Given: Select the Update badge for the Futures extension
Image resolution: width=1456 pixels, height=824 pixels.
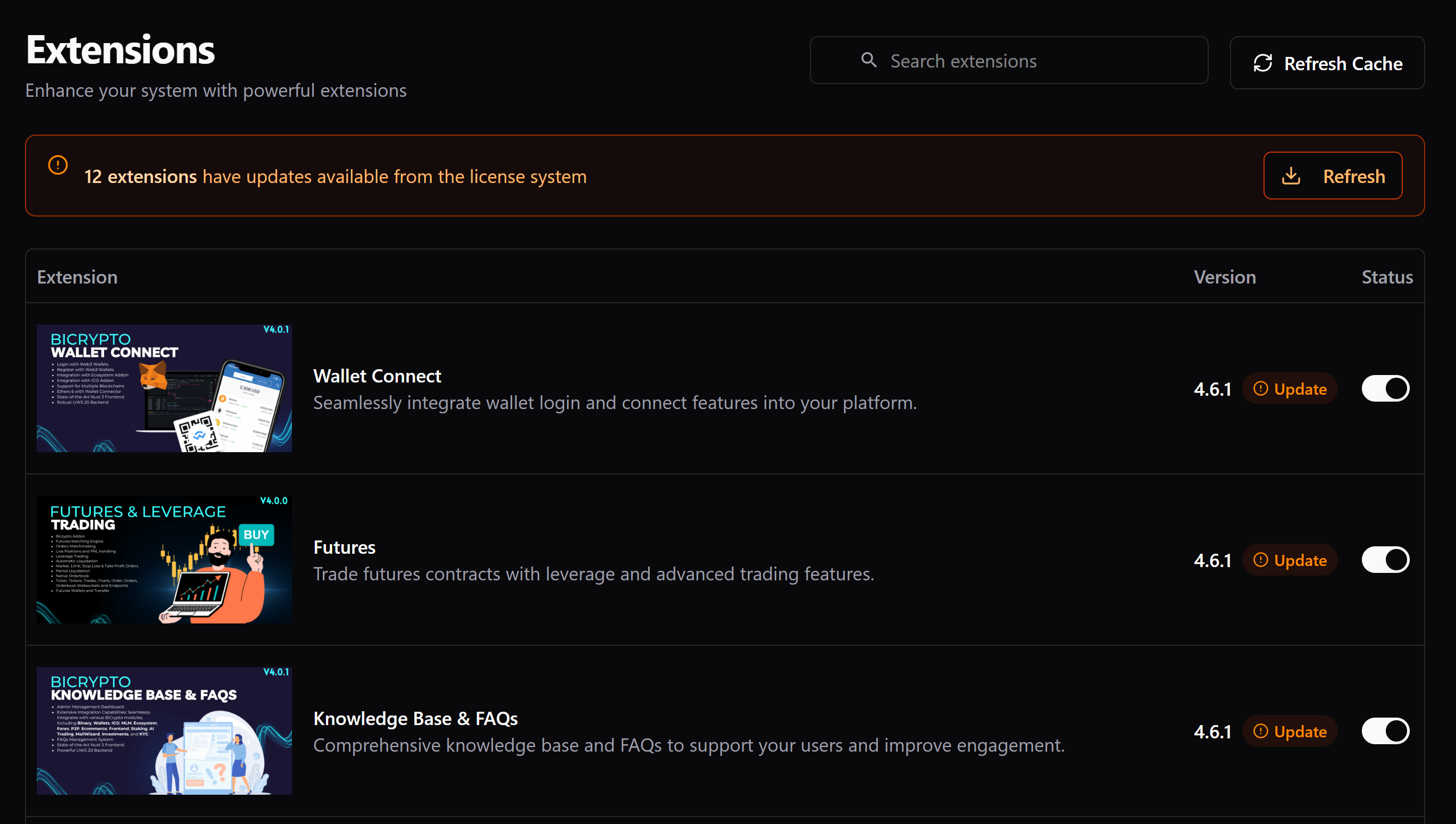Looking at the screenshot, I should point(1290,560).
